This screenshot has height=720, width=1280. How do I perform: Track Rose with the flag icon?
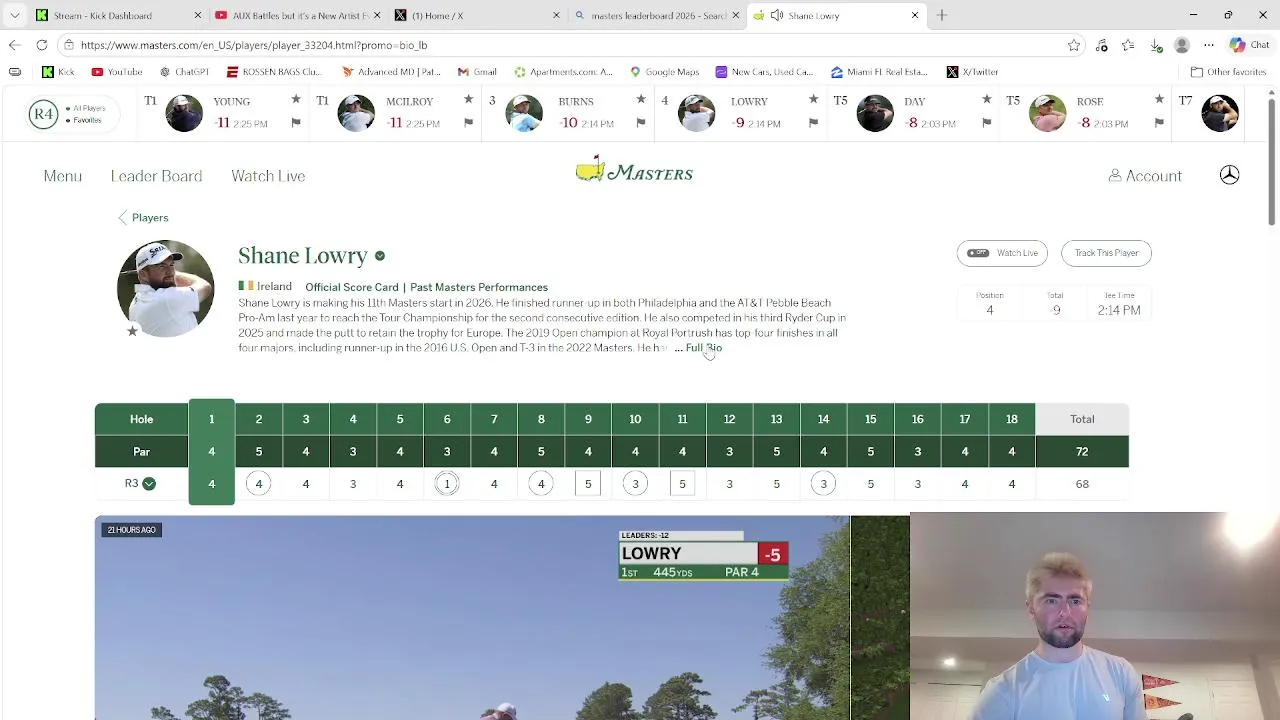[x=1159, y=123]
